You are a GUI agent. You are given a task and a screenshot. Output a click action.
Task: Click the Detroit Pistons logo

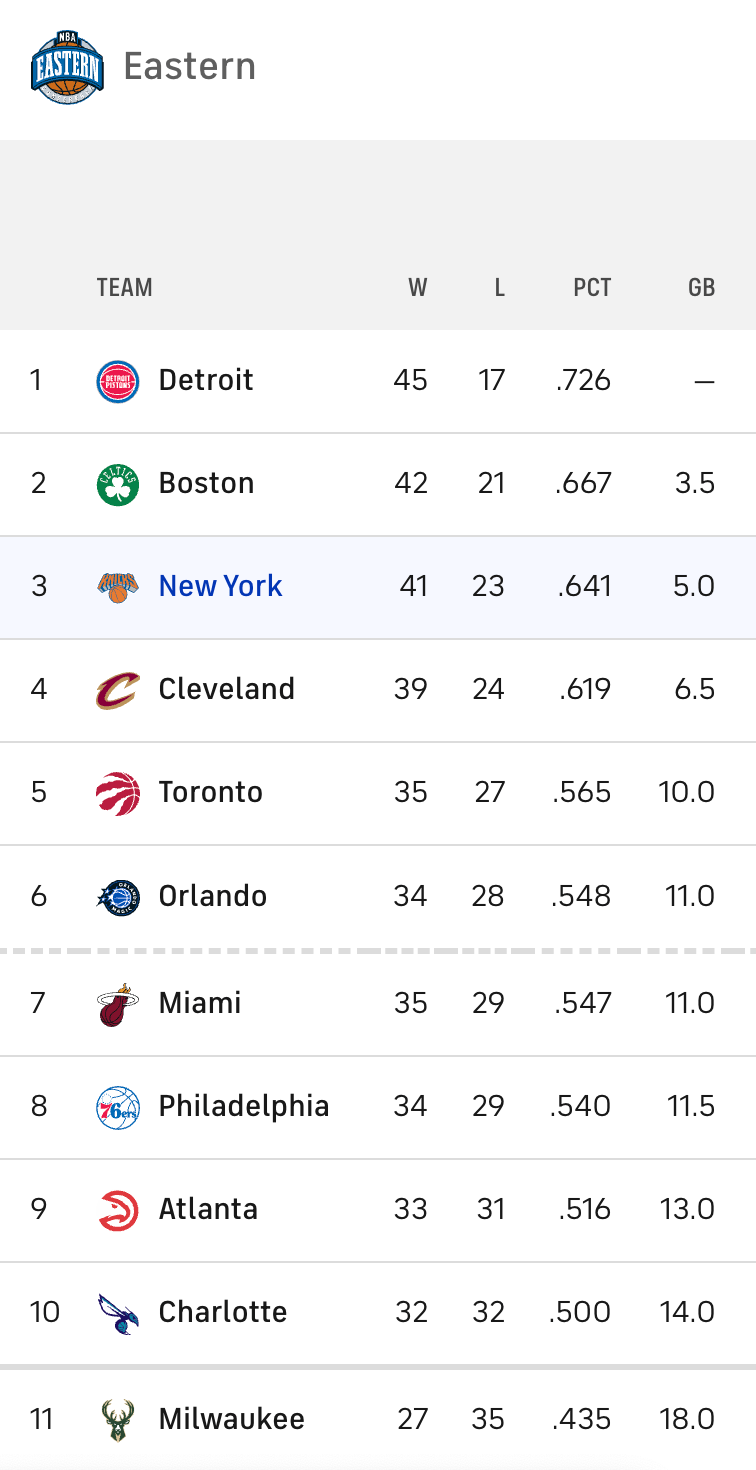pos(118,381)
